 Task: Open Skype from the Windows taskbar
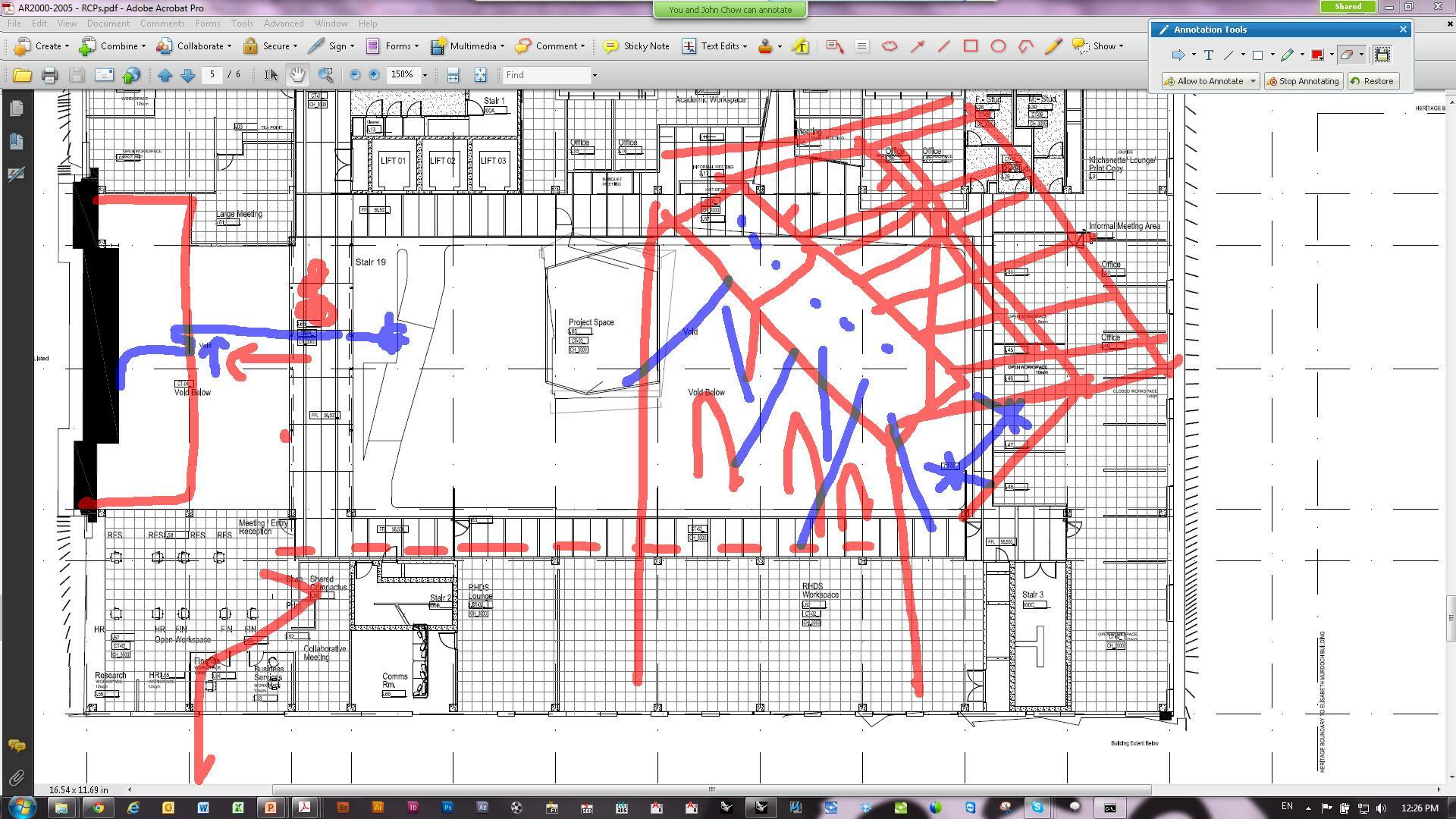pos(1037,808)
